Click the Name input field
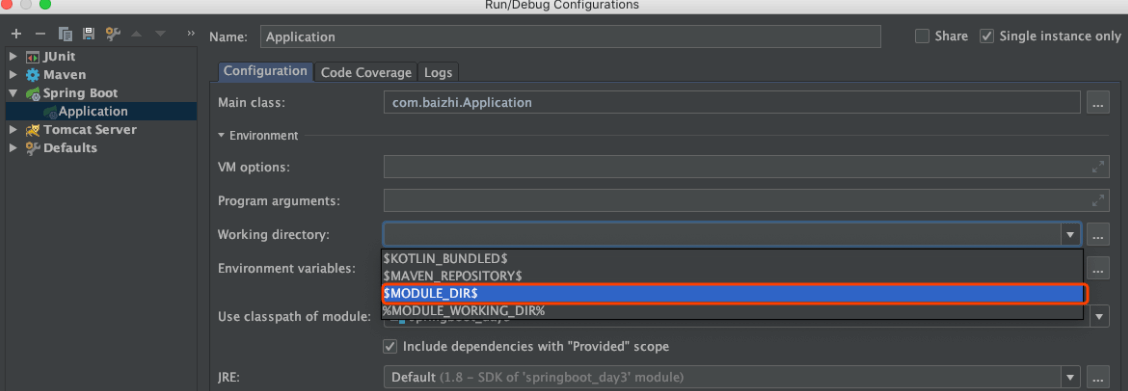This screenshot has height=391, width=1128. [x=570, y=37]
